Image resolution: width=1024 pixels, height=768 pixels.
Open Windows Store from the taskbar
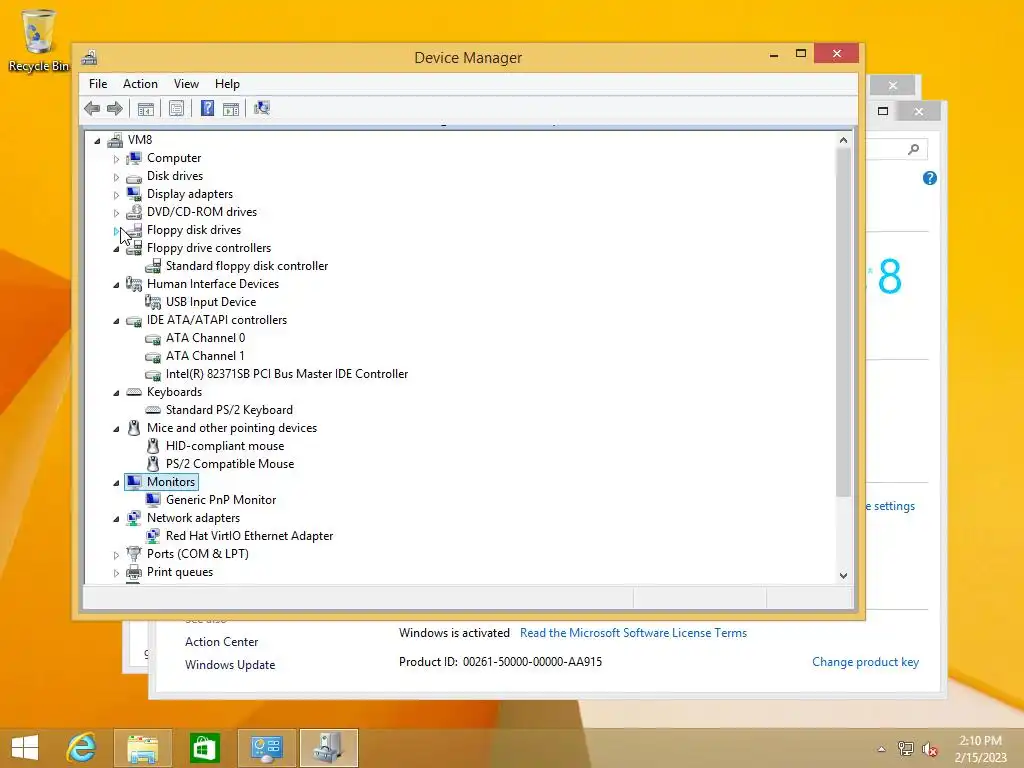pos(204,748)
